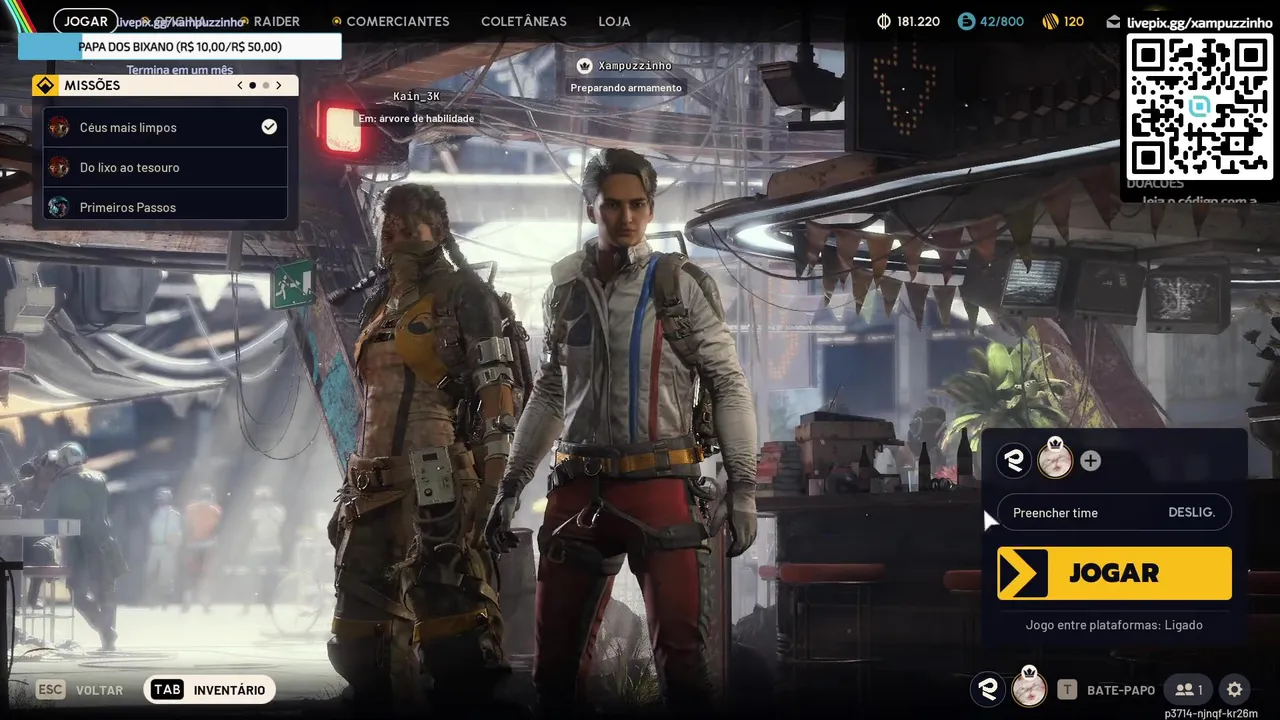The image size is (1280, 720).
Task: Click the T key chat shortcut icon
Action: (x=1068, y=689)
